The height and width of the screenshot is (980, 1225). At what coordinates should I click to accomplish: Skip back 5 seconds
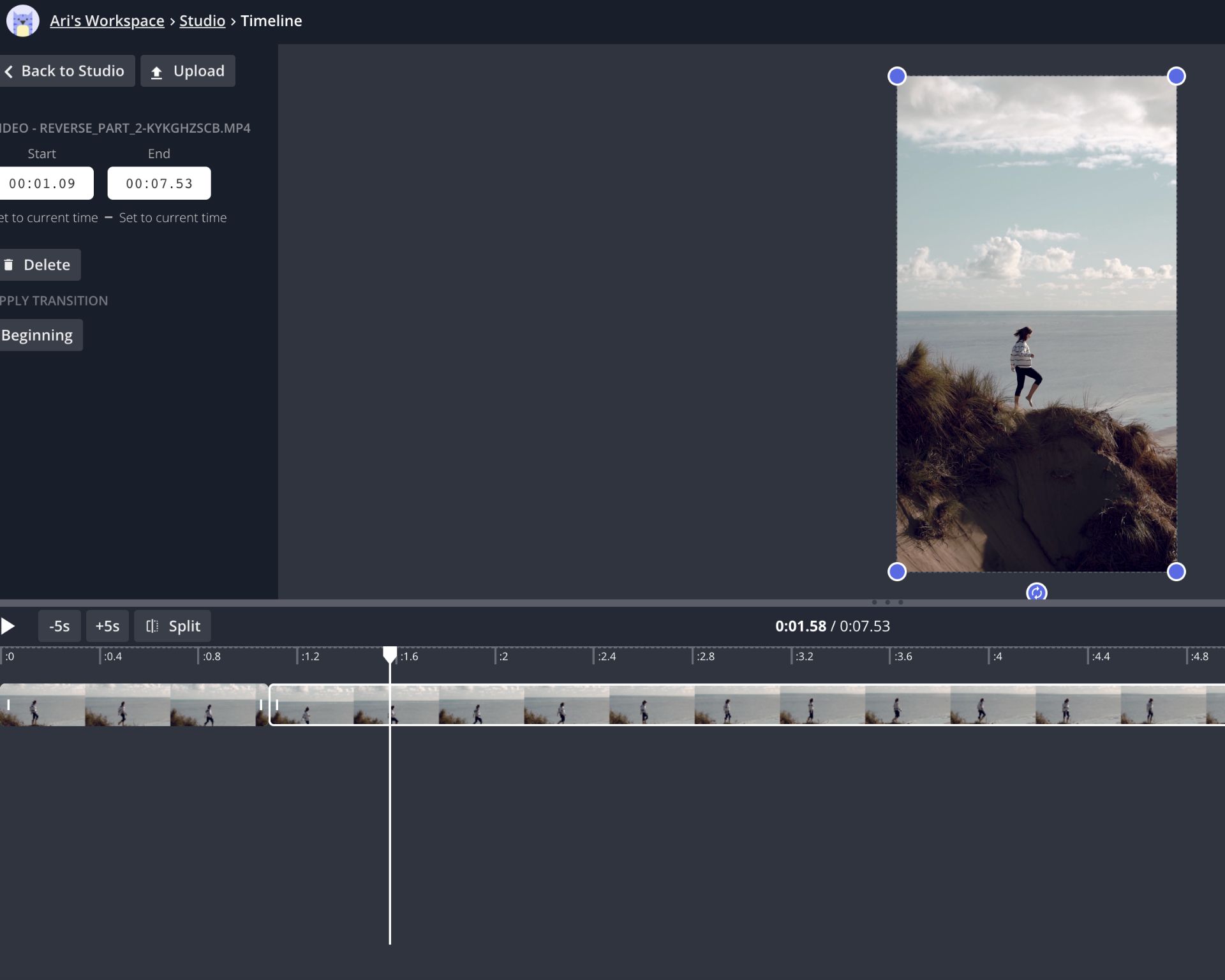click(x=59, y=626)
